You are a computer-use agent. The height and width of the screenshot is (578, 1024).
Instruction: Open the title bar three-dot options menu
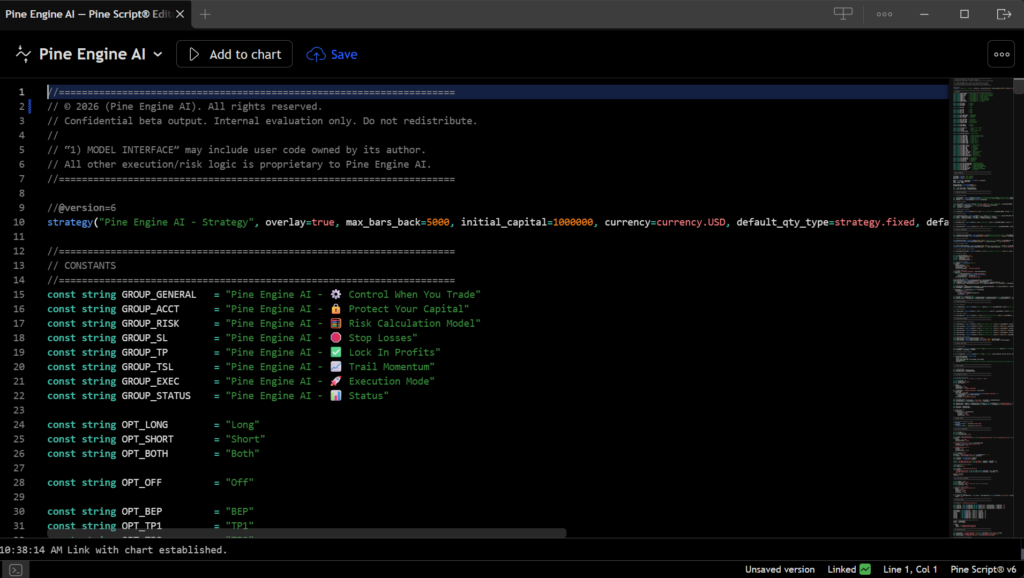click(x=884, y=14)
